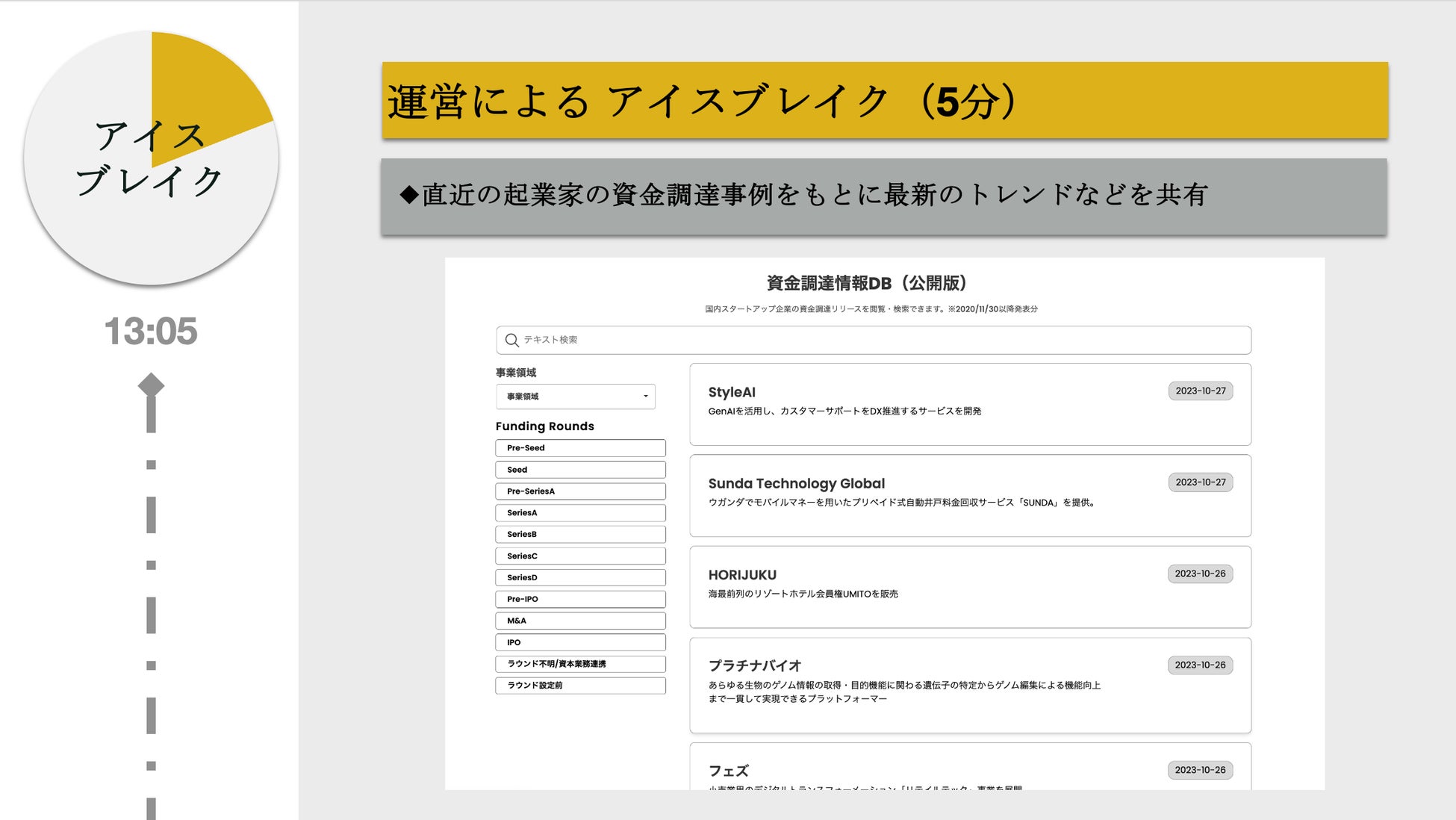
Task: Toggle the Pre-SeriesA filter
Action: pos(580,491)
